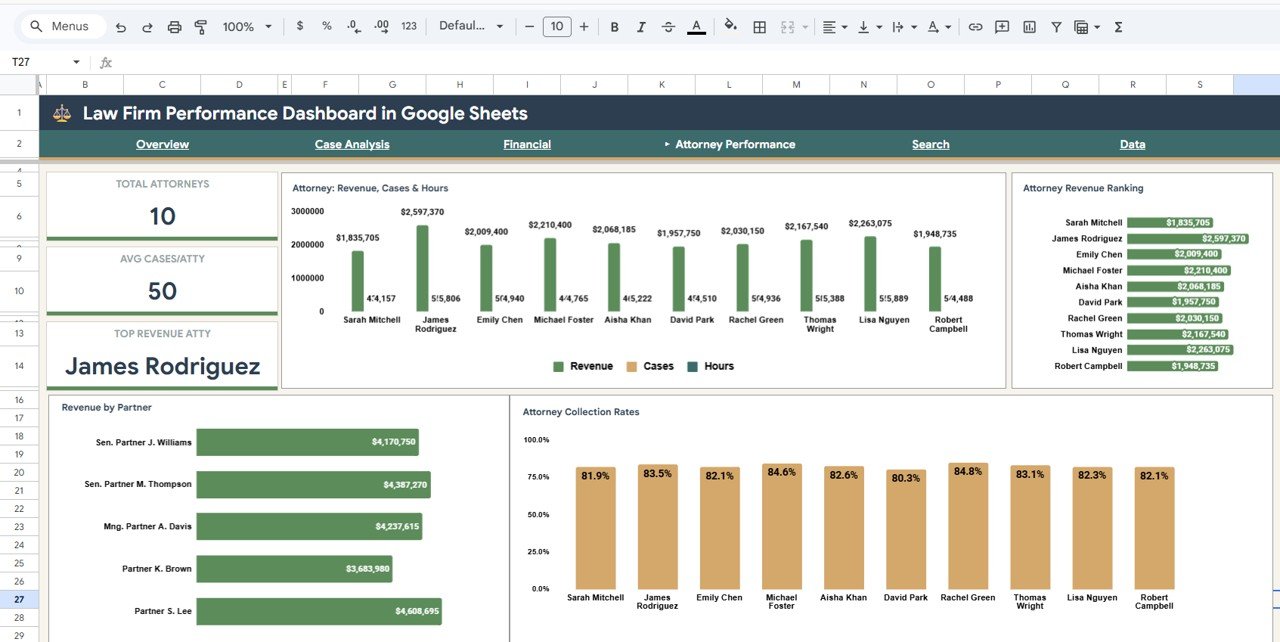Add a comment with the comment icon
The width and height of the screenshot is (1280, 642).
point(1001,26)
